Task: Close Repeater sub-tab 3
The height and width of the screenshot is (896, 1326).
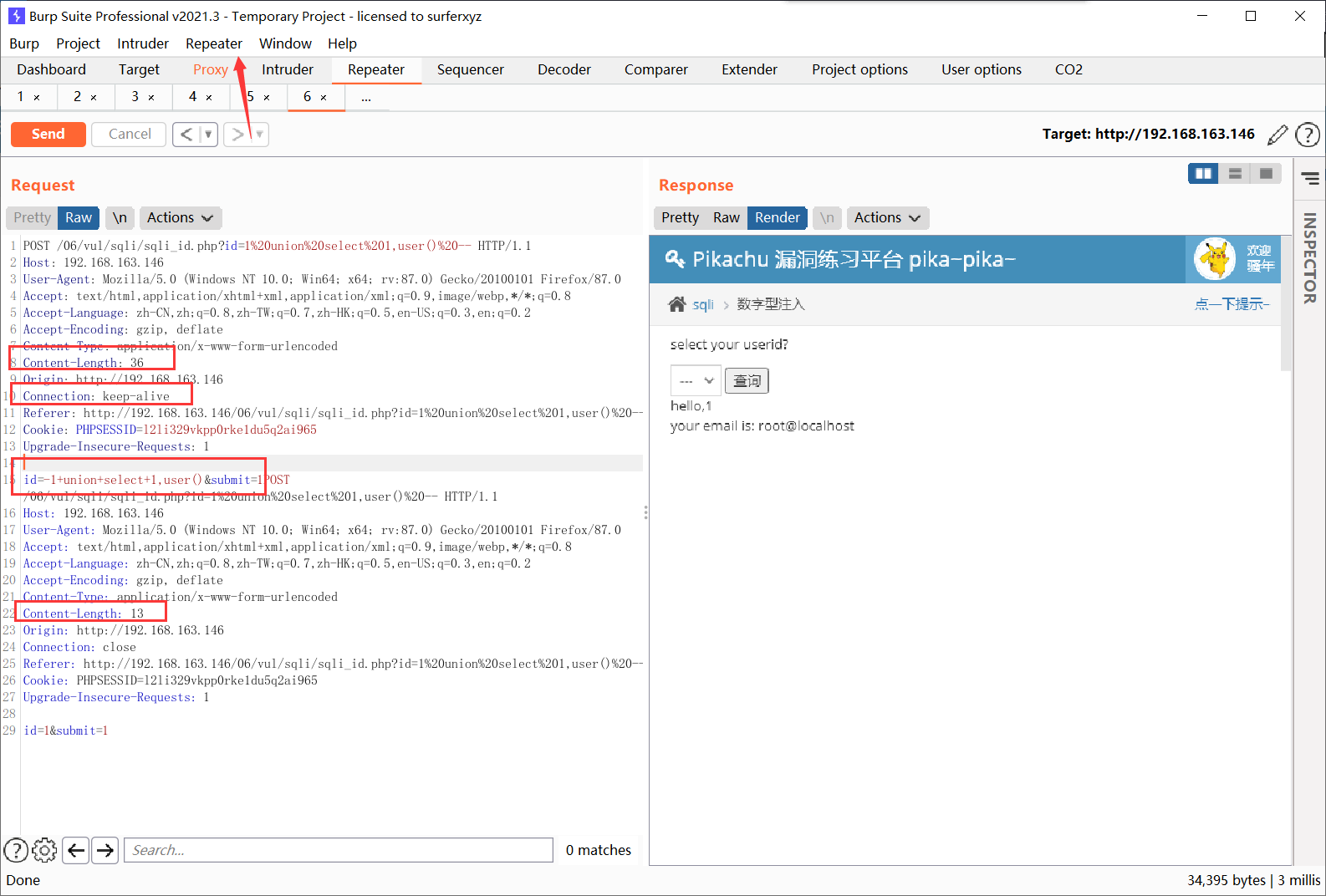Action: 151,98
